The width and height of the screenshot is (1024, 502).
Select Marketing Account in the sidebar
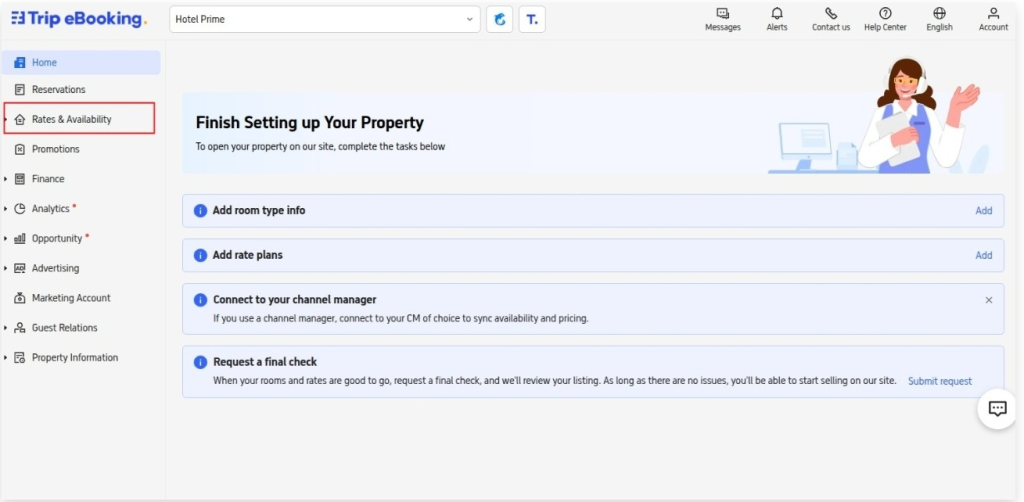70,298
